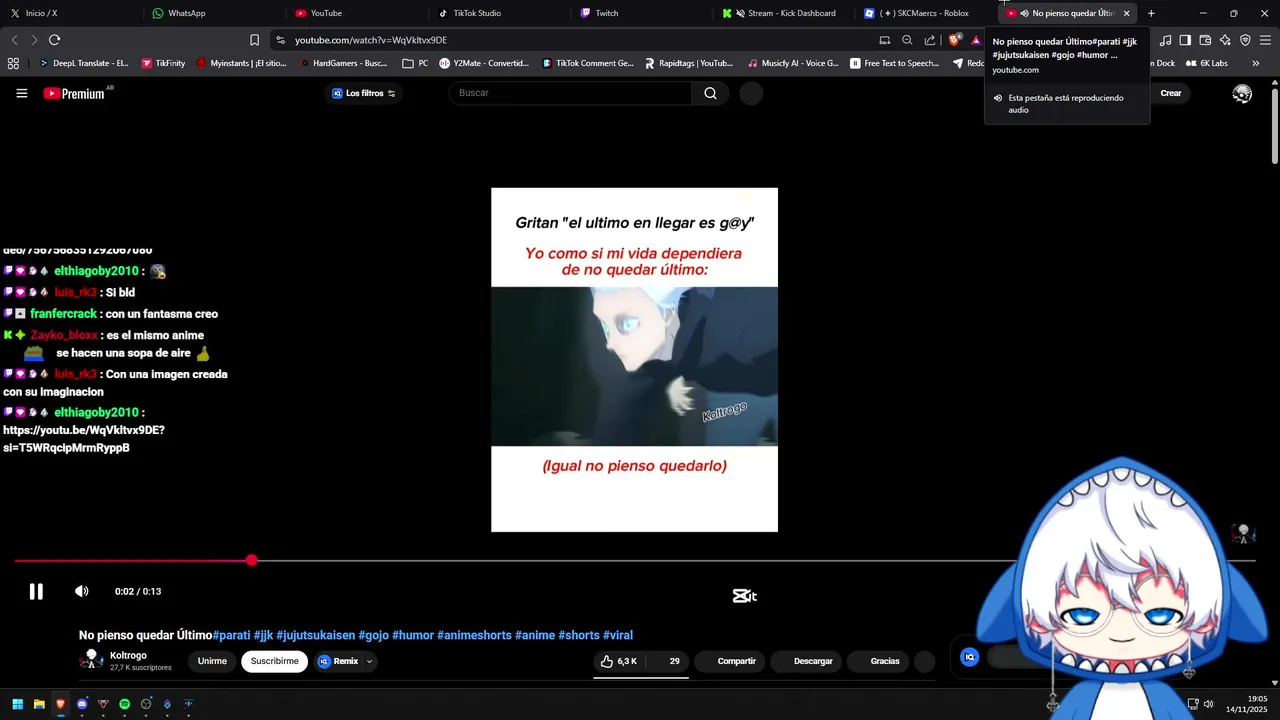Open Spotify from the taskbar
The height and width of the screenshot is (720, 1280).
click(125, 704)
